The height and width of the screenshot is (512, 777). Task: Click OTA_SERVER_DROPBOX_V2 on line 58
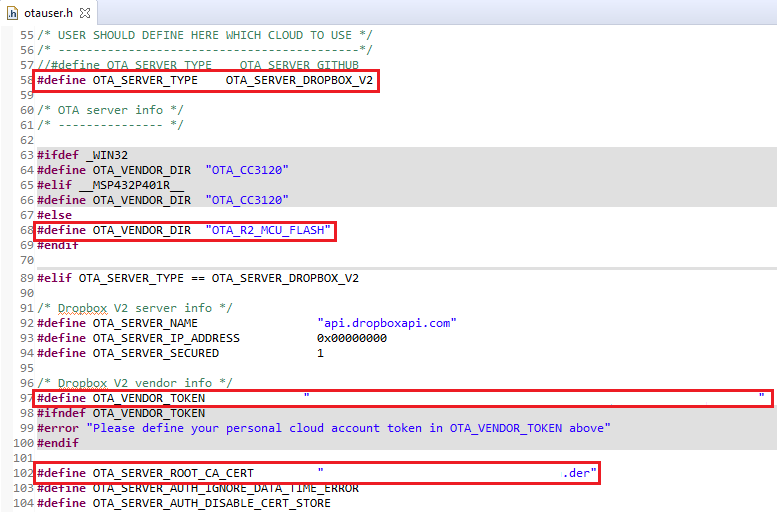point(299,80)
